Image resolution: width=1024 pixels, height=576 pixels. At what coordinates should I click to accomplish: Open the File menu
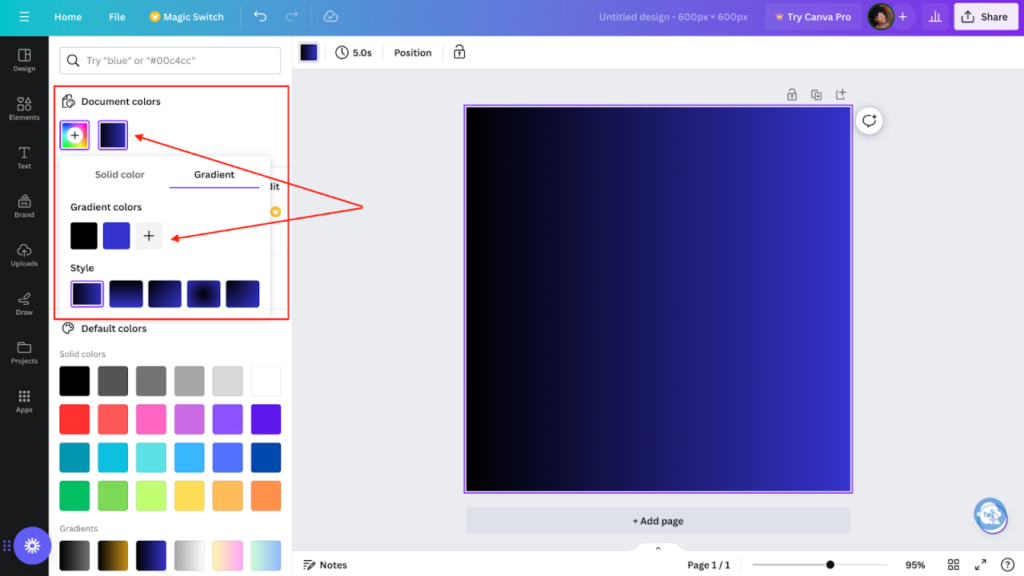pyautogui.click(x=117, y=16)
